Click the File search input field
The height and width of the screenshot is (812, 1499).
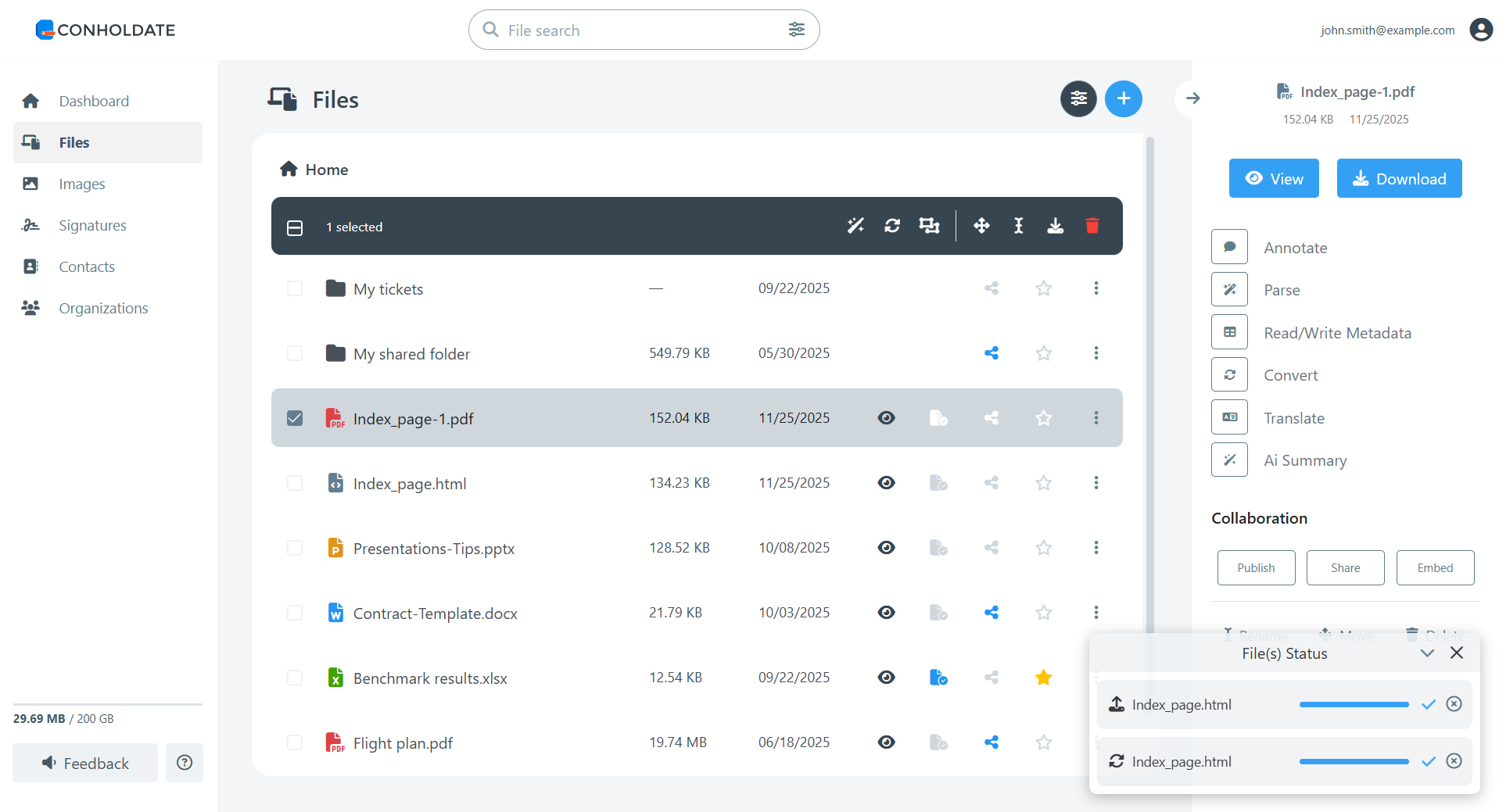[x=641, y=30]
